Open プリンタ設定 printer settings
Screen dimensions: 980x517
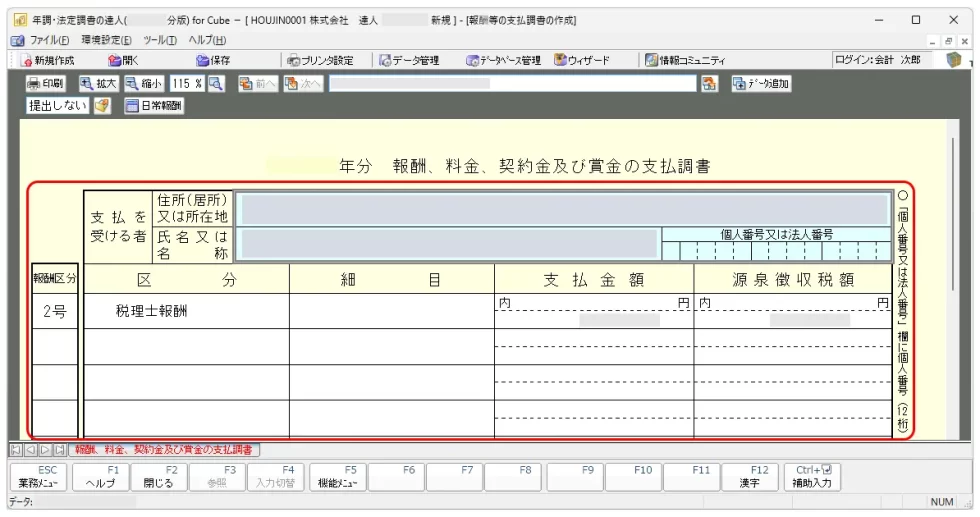(320, 61)
